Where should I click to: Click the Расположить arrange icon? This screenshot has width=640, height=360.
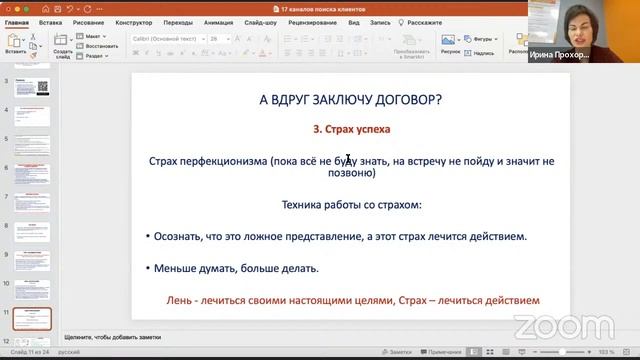521,40
